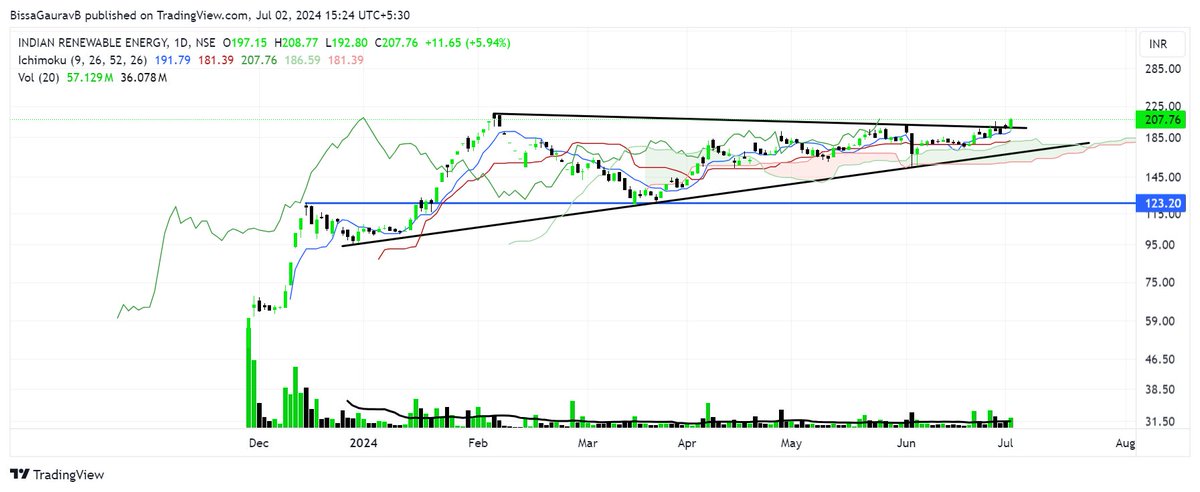
Task: Click the volume average value 36.078M
Action: (x=144, y=77)
